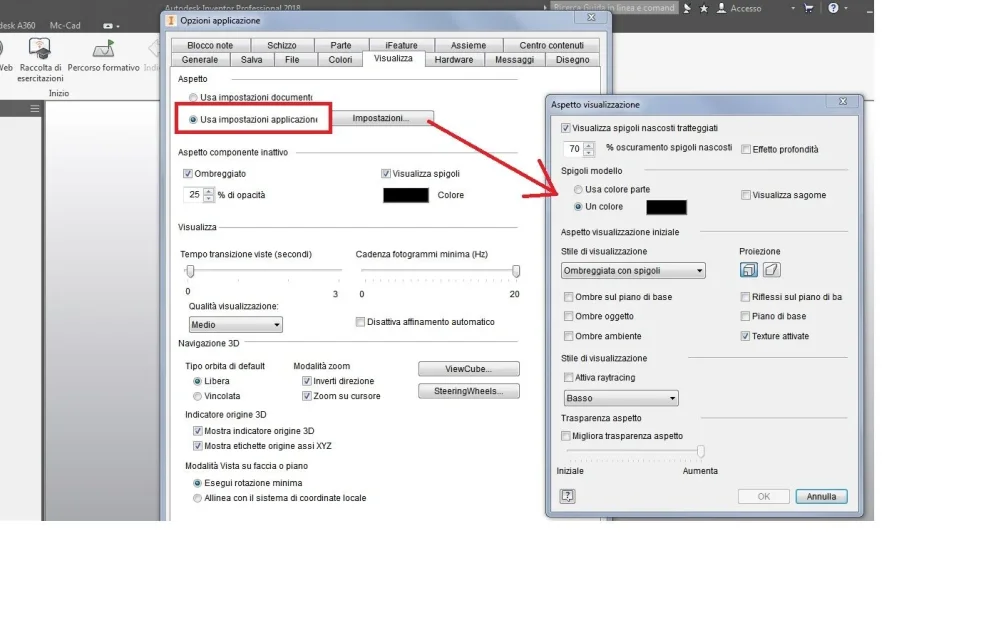Viewport: 1001px width, 640px height.
Task: Click the Accesso user icon
Action: click(721, 8)
